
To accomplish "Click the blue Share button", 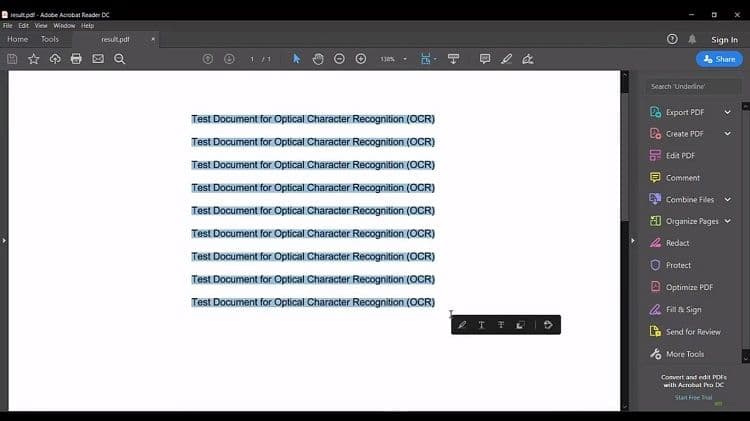I will [719, 59].
